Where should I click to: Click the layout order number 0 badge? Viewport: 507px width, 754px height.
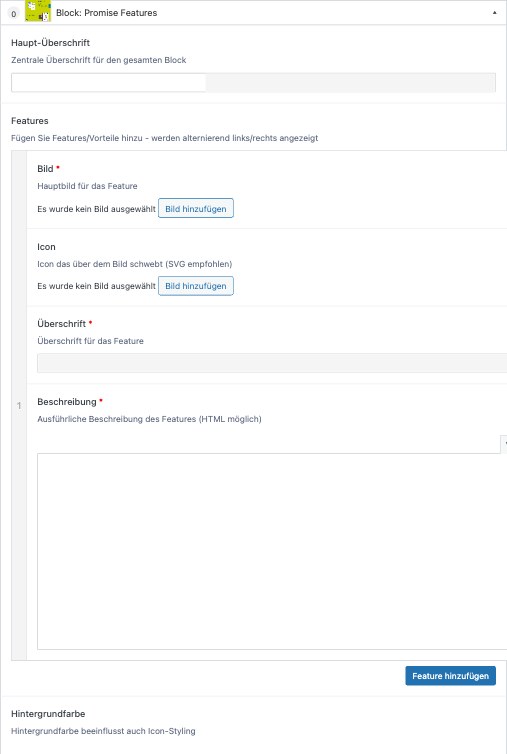[13, 14]
